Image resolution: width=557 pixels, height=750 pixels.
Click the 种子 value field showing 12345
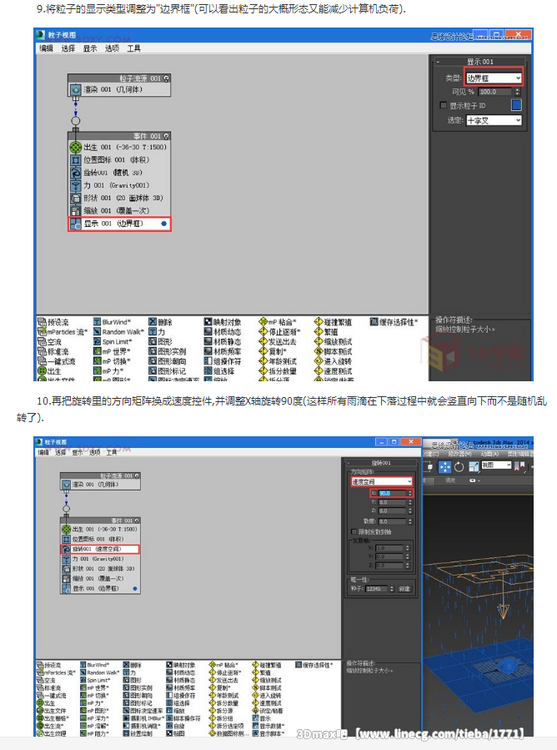377,589
